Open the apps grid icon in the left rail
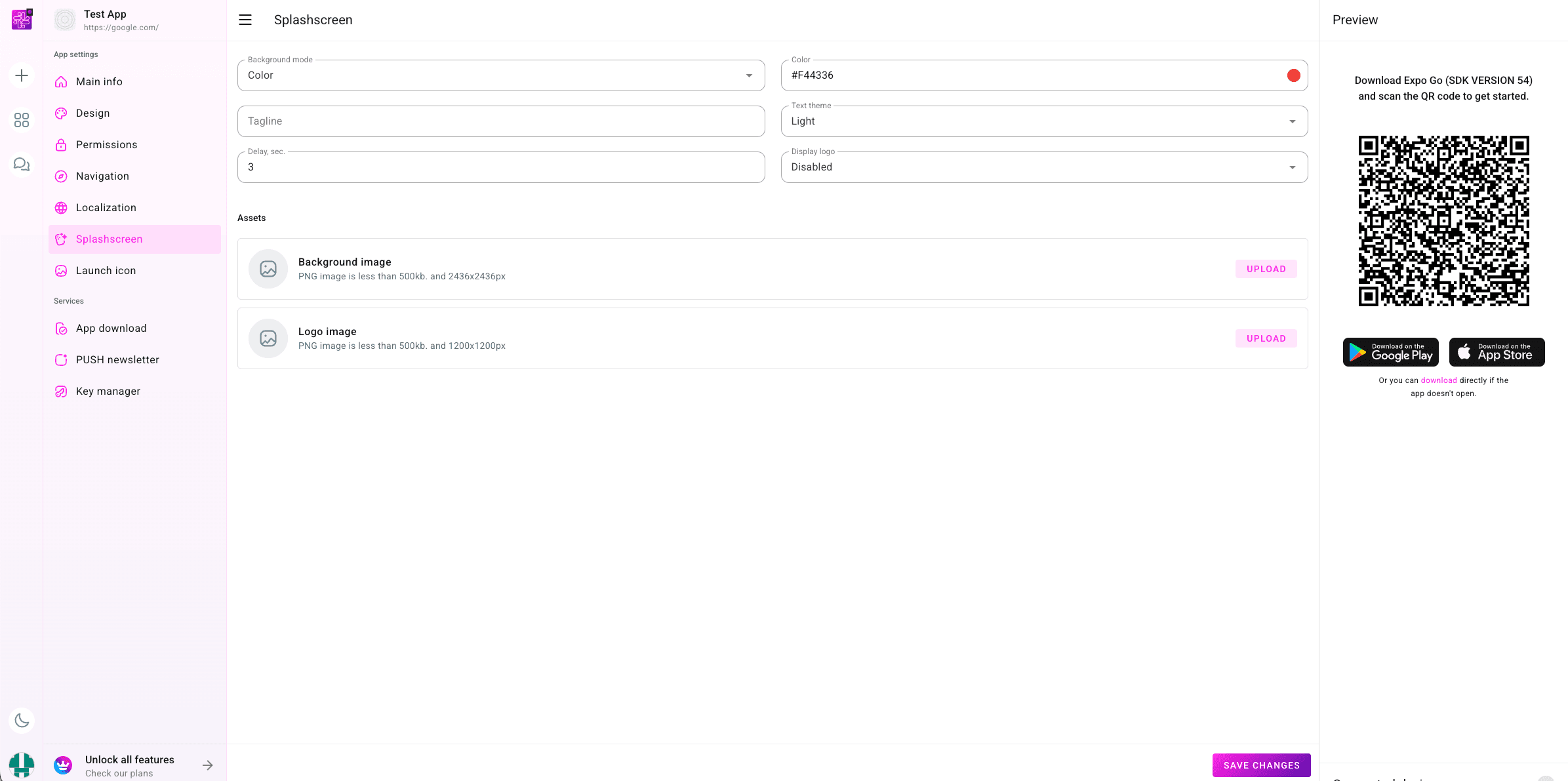1568x781 pixels. (22, 120)
